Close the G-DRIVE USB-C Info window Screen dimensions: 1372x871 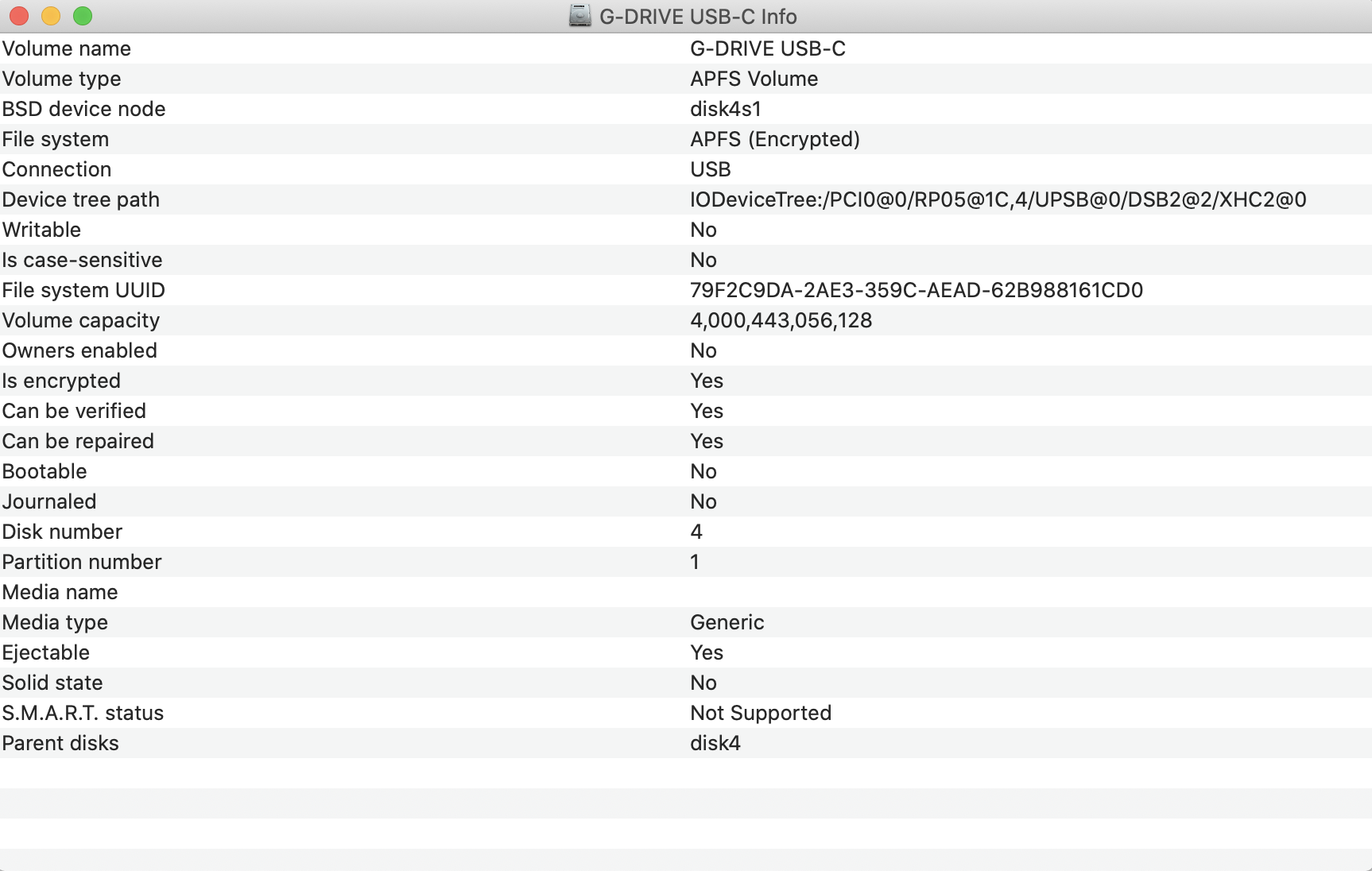(19, 16)
